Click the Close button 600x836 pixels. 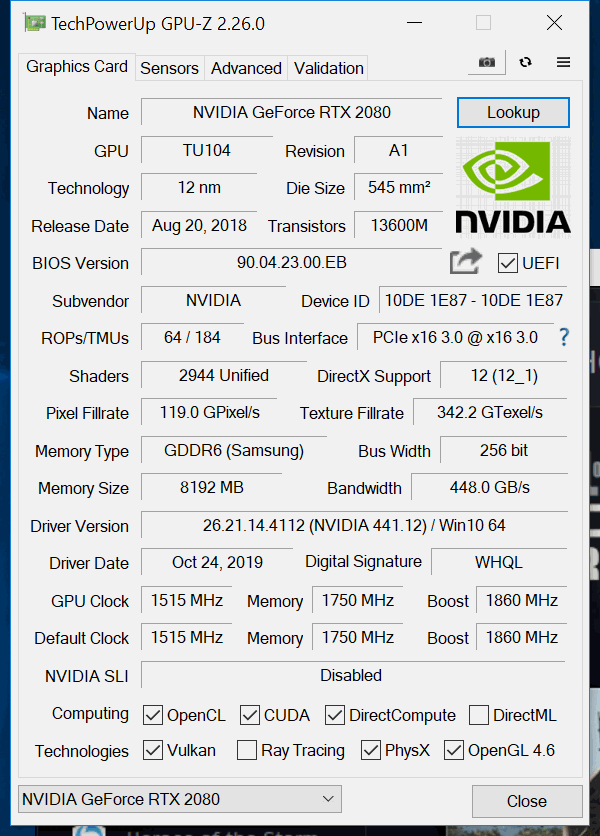coord(526,801)
